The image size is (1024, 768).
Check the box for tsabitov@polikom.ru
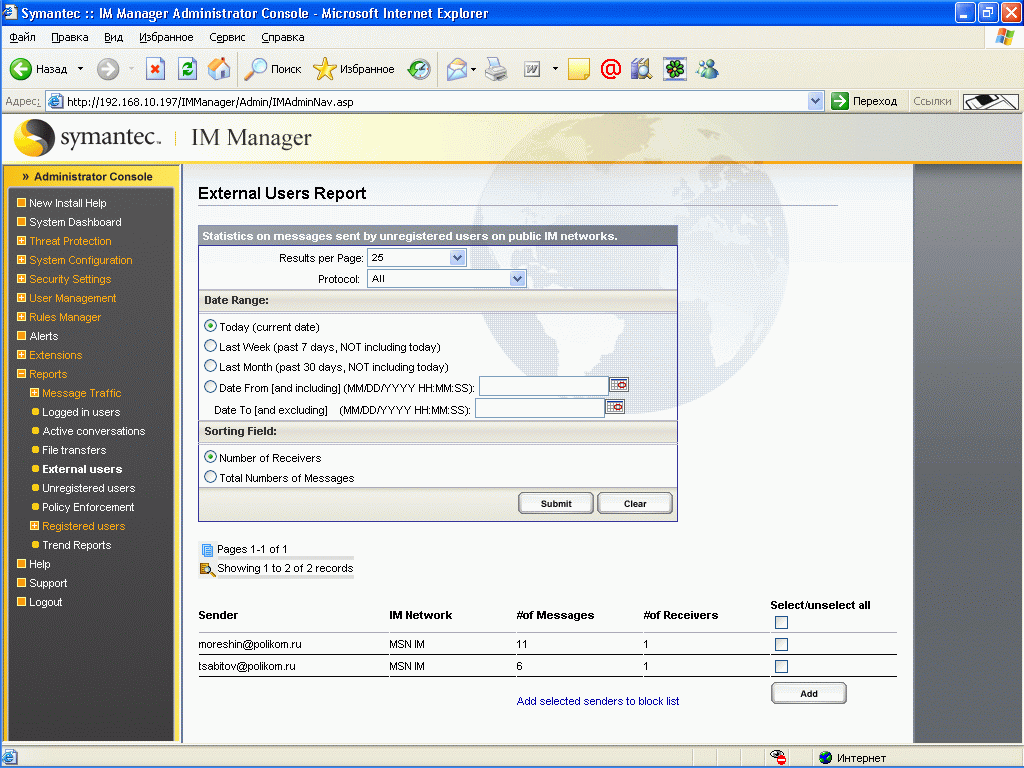pyautogui.click(x=781, y=666)
